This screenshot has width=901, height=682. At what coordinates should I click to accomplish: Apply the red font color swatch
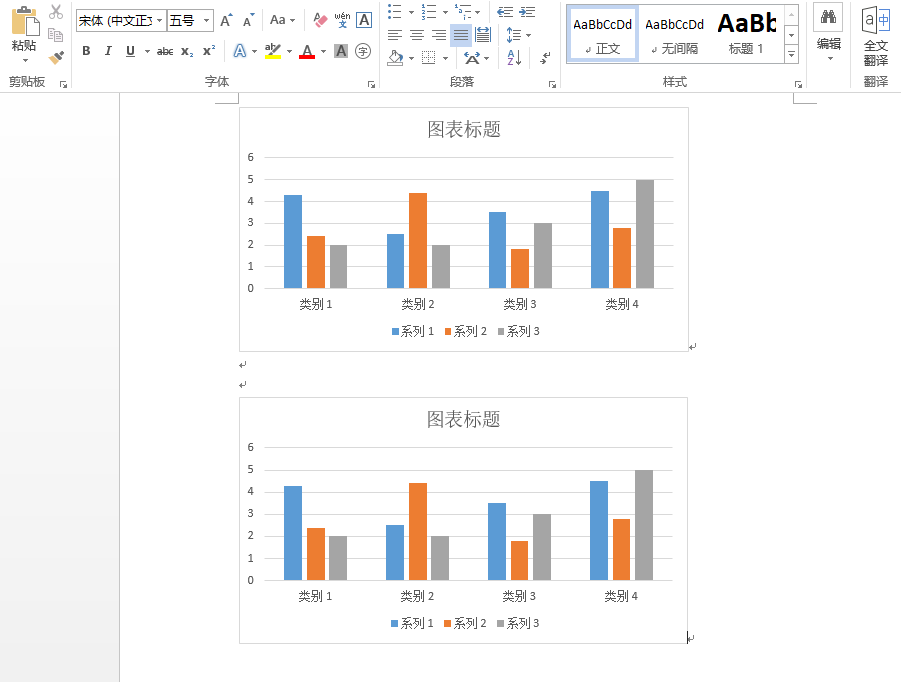coord(306,51)
